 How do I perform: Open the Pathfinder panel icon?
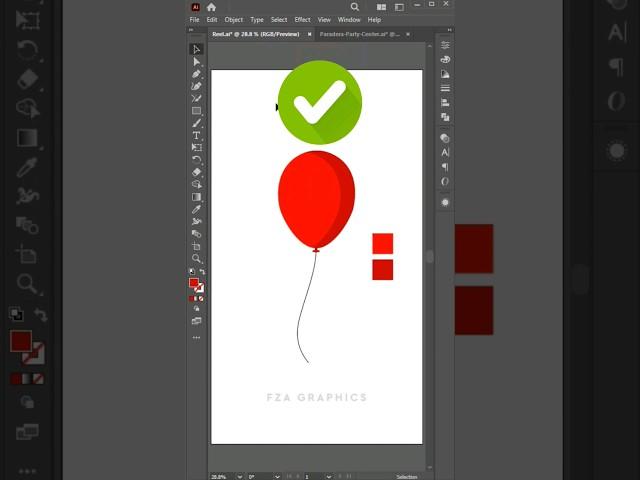[445, 117]
